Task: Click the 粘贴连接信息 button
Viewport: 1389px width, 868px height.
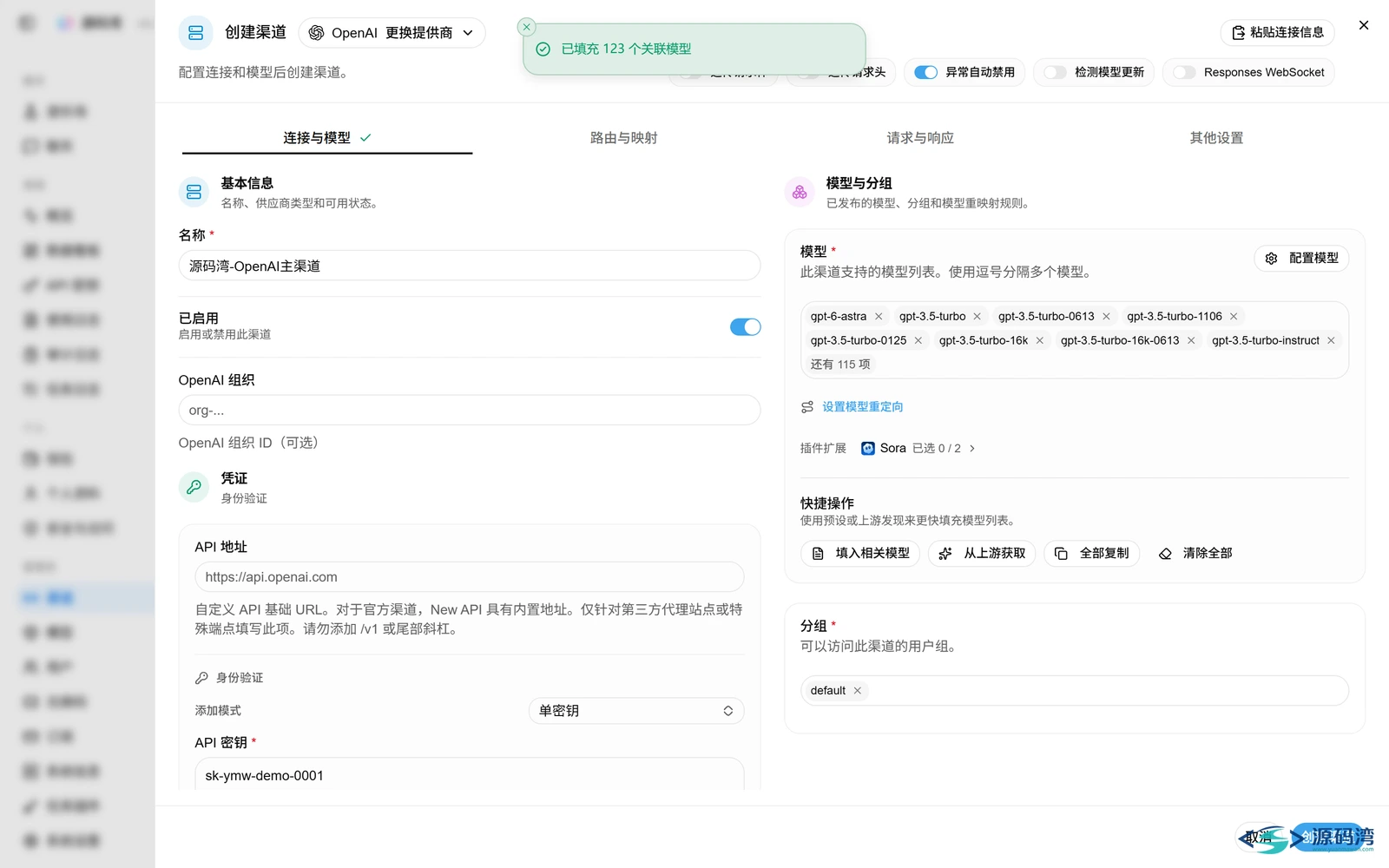Action: tap(1277, 33)
